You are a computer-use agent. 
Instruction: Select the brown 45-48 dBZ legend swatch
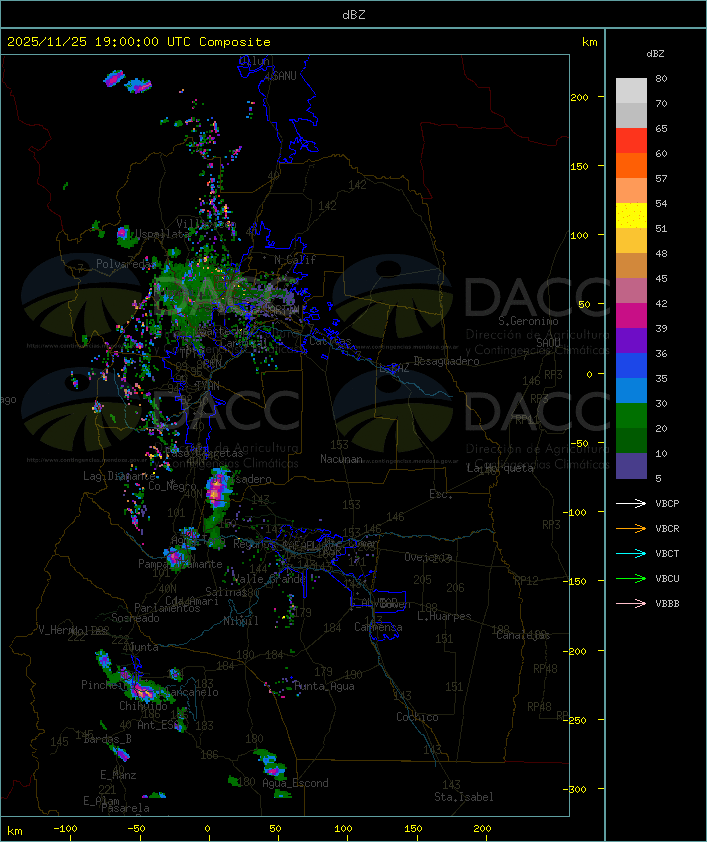(x=631, y=266)
